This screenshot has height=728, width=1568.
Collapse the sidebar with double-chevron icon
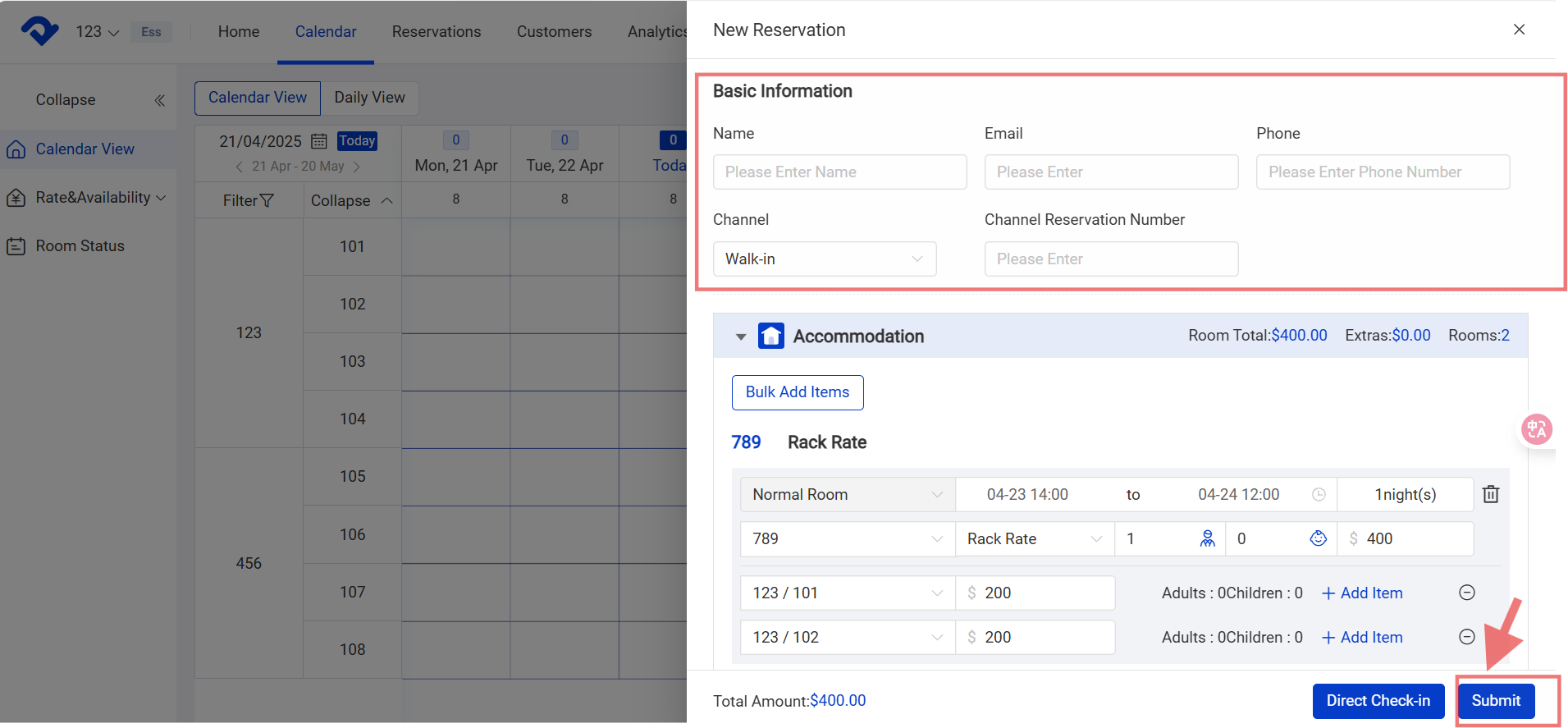(159, 100)
